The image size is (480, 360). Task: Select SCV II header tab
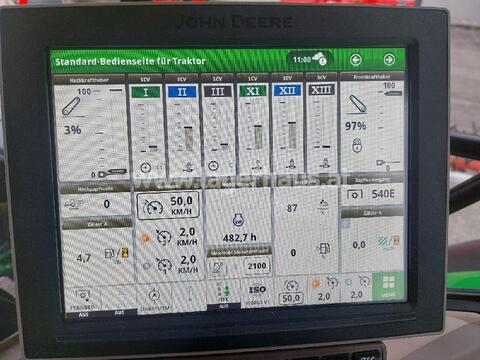182,92
